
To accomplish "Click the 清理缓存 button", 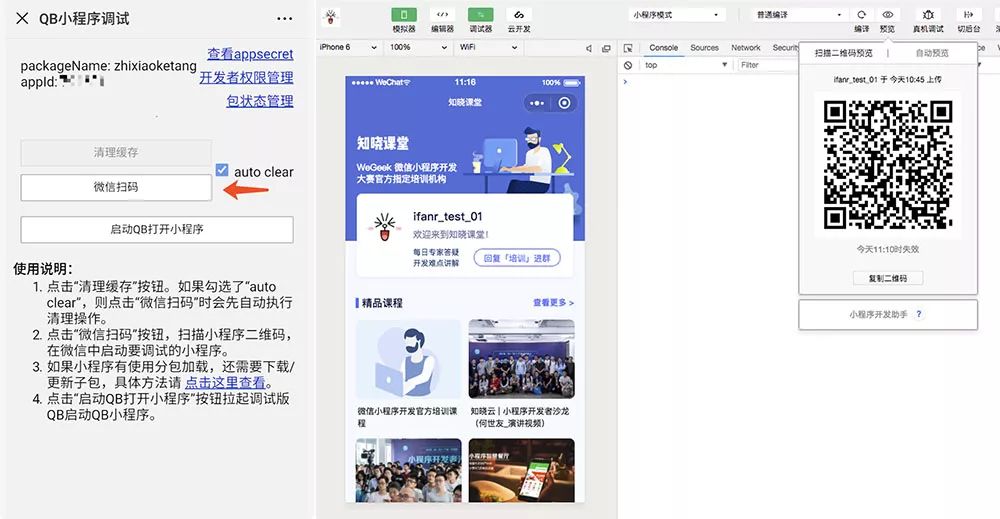I will (x=116, y=152).
